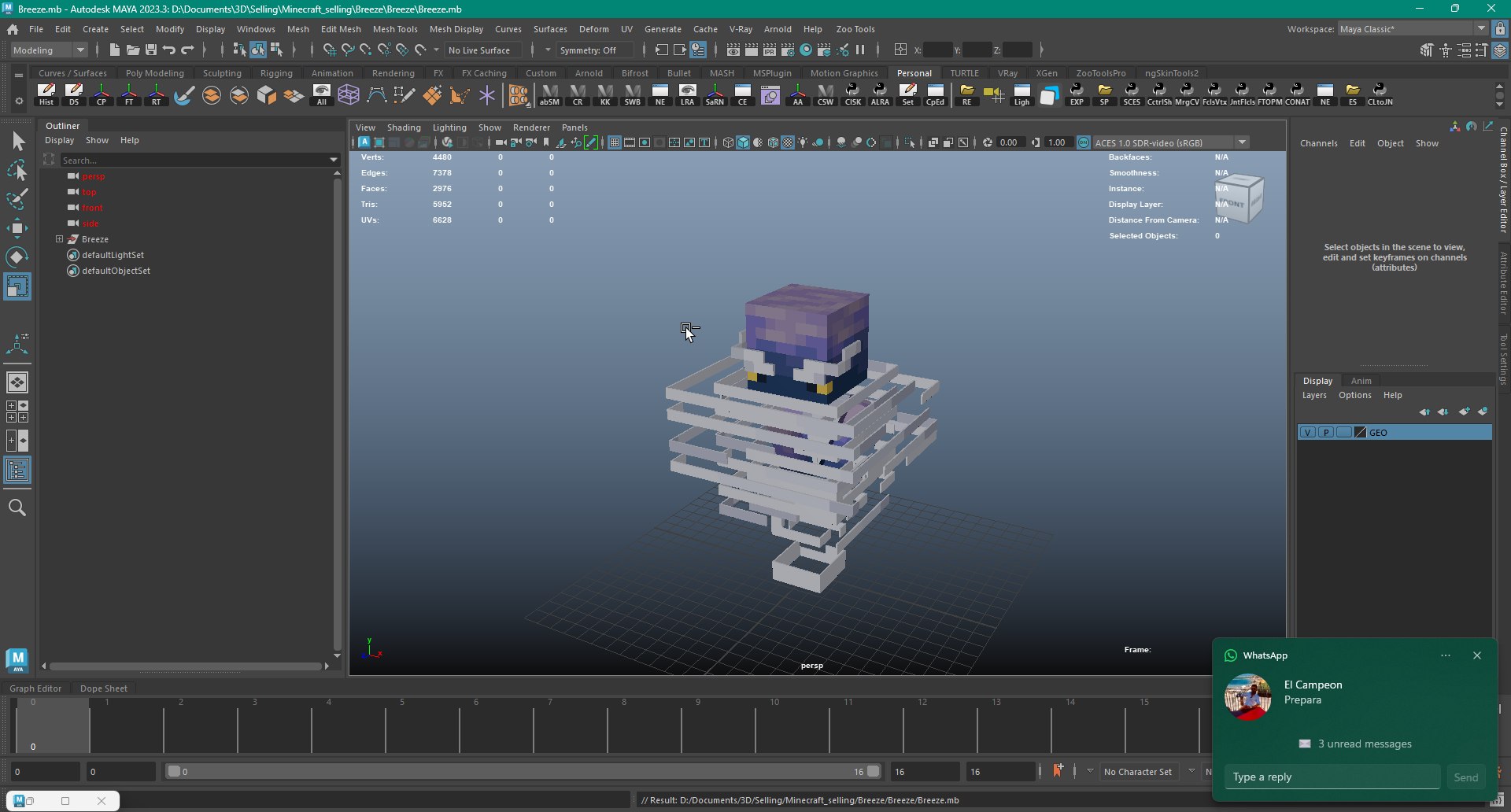
Task: Open the Graph Editor button
Action: tap(35, 688)
